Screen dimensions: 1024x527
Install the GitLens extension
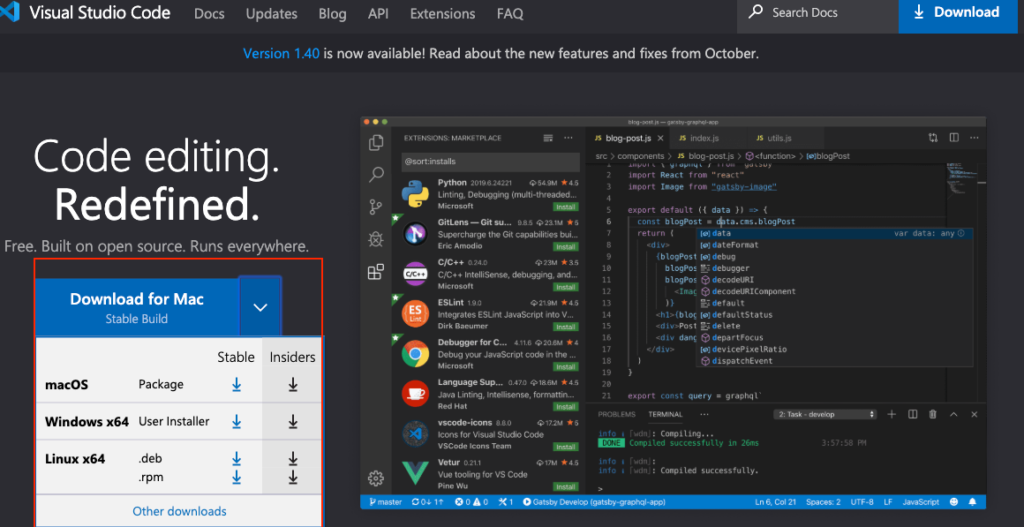tap(565, 246)
